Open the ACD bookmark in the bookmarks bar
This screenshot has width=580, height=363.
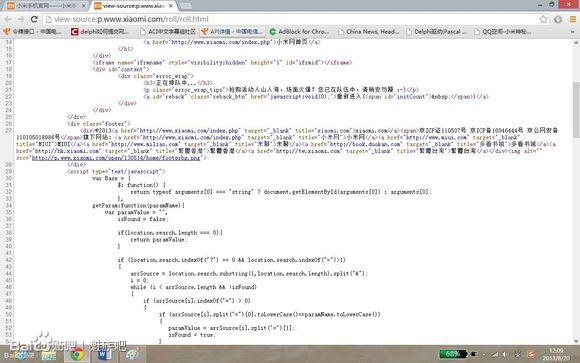coord(168,32)
